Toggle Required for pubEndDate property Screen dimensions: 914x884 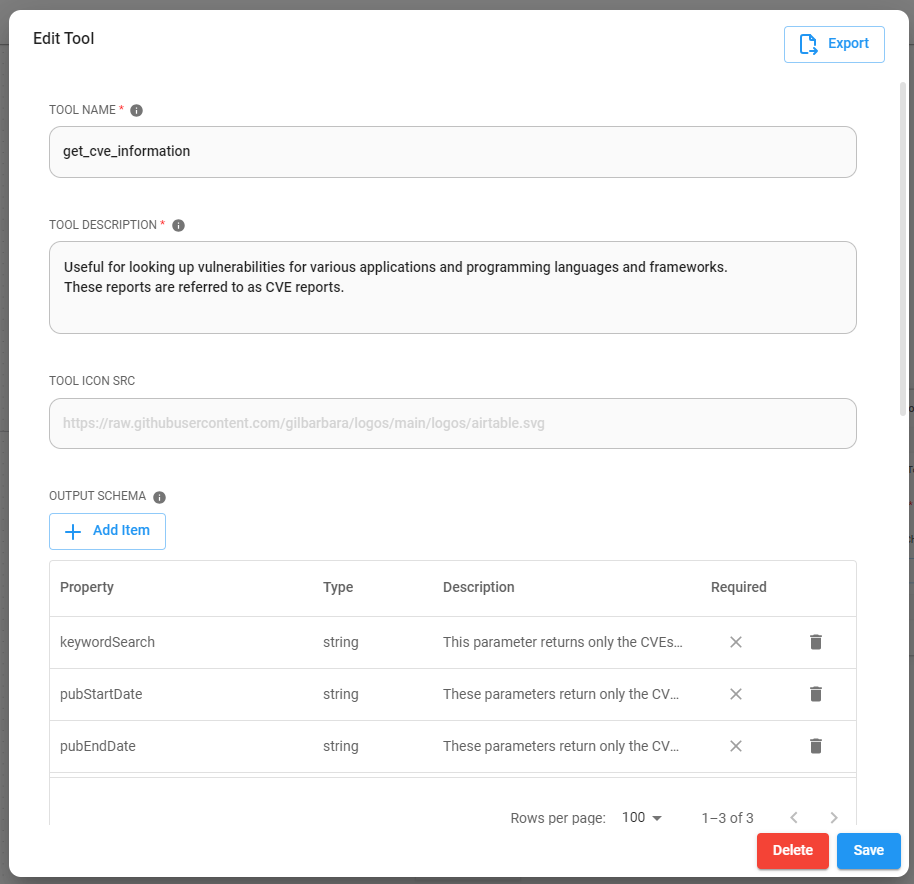(736, 746)
